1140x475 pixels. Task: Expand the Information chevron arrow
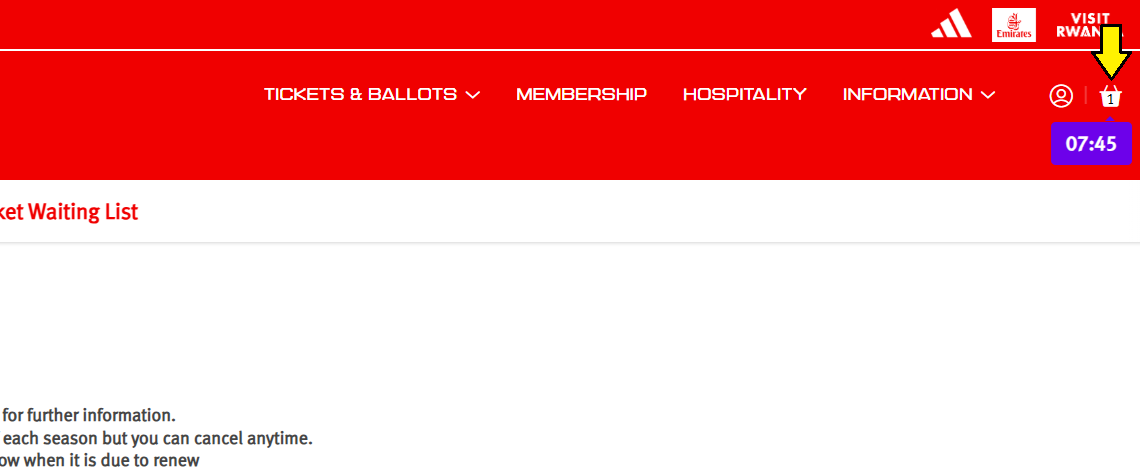pyautogui.click(x=988, y=95)
